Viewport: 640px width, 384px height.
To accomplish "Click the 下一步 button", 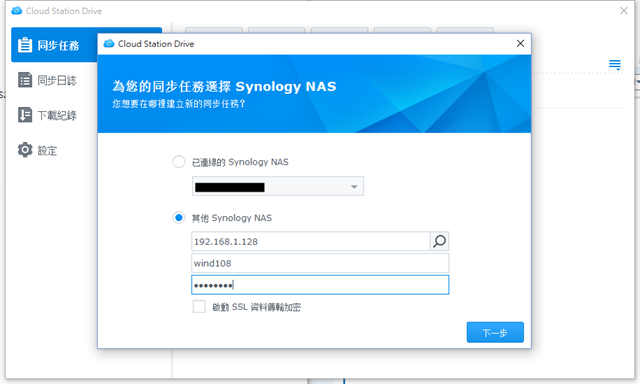I will 495,332.
